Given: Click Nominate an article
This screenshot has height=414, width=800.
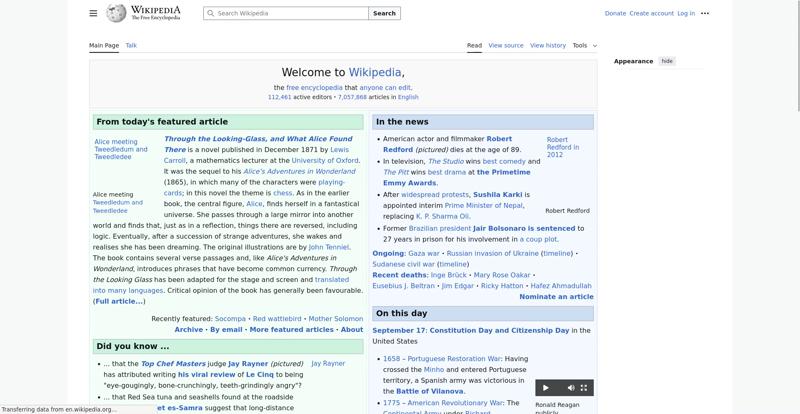Looking at the screenshot, I should click(556, 297).
